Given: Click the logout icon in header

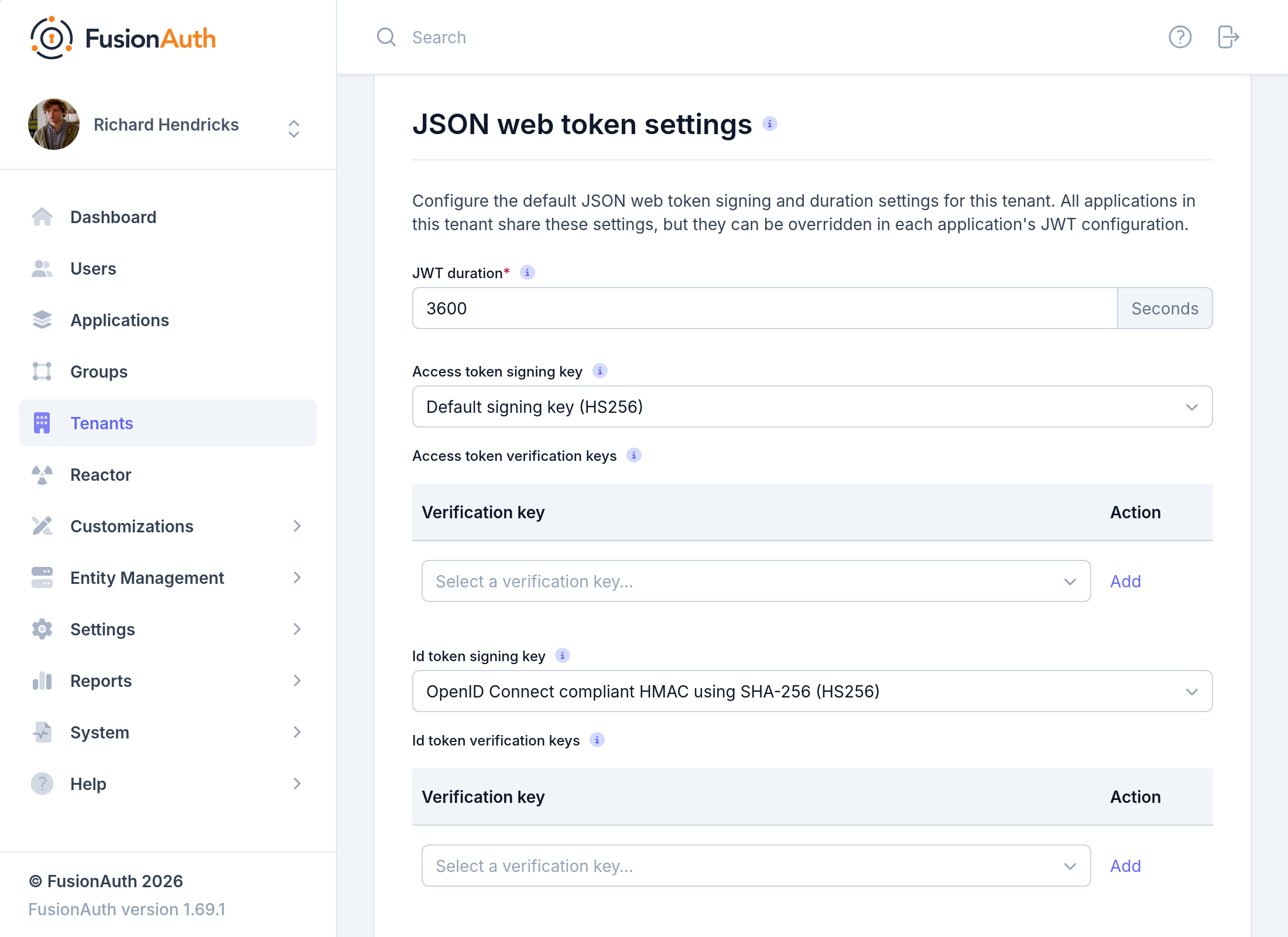Looking at the screenshot, I should pos(1228,37).
